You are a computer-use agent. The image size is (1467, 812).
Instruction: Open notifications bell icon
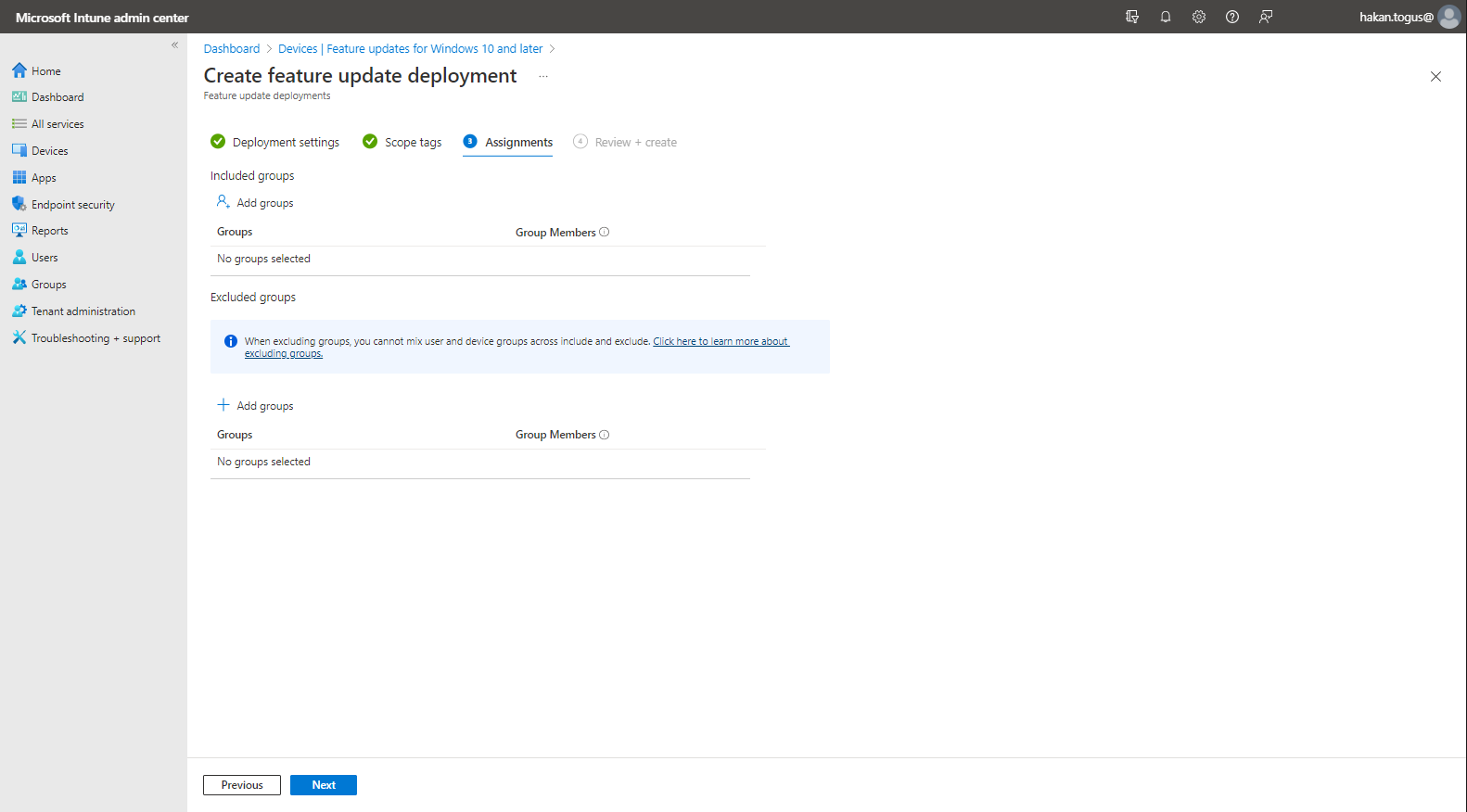tap(1166, 17)
